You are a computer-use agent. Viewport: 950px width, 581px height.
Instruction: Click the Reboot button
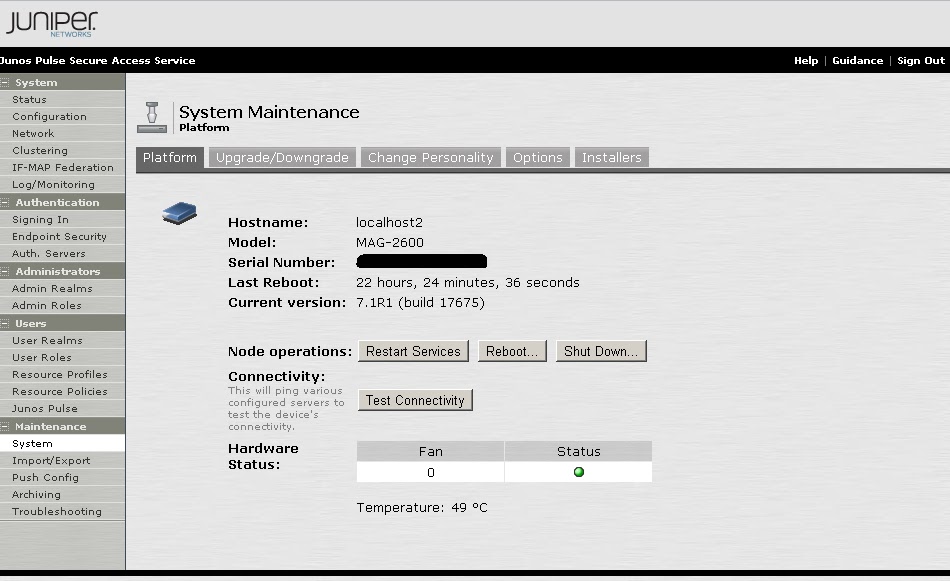point(512,351)
